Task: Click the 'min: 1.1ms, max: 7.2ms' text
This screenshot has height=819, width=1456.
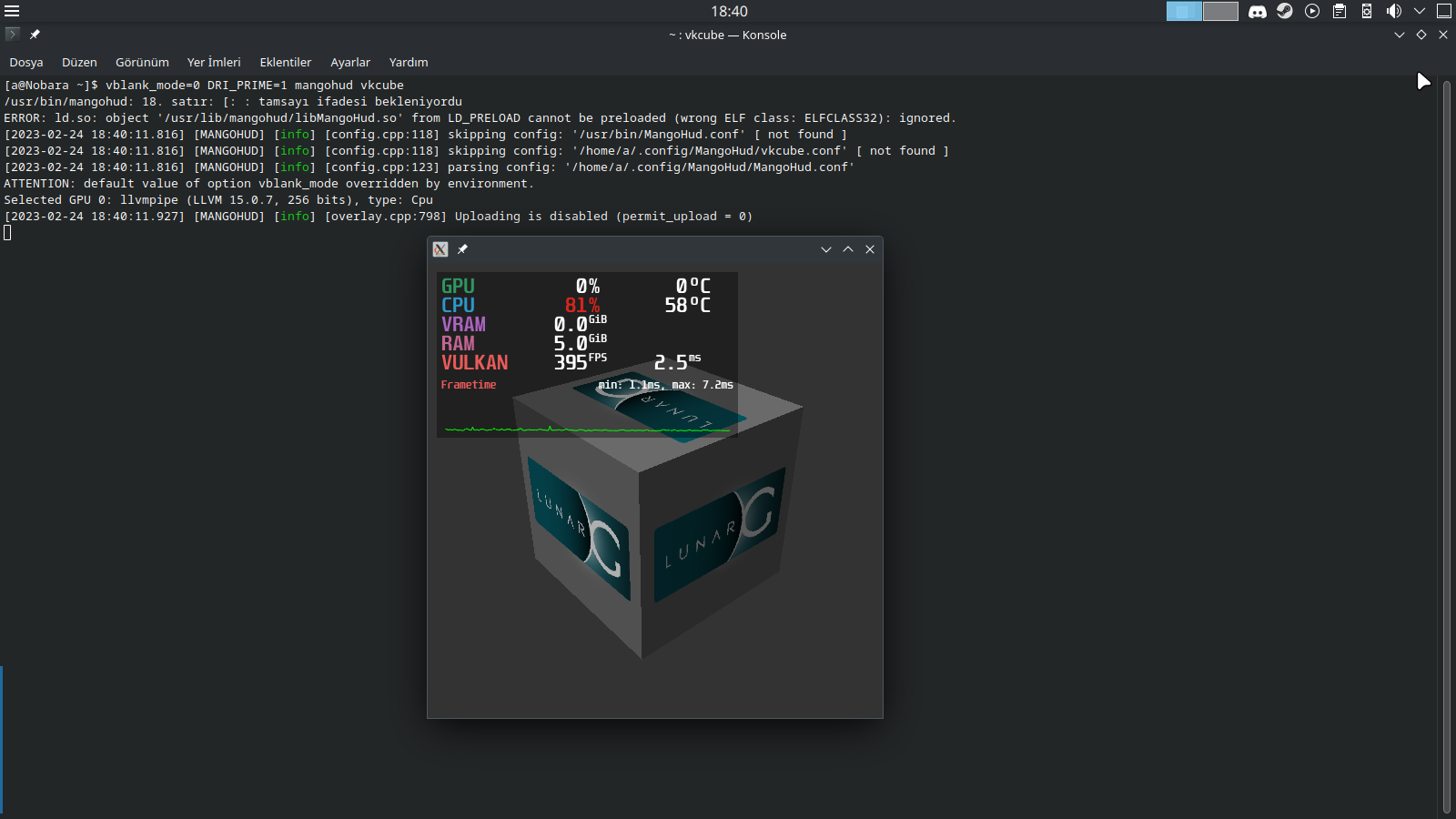Action: pos(665,385)
